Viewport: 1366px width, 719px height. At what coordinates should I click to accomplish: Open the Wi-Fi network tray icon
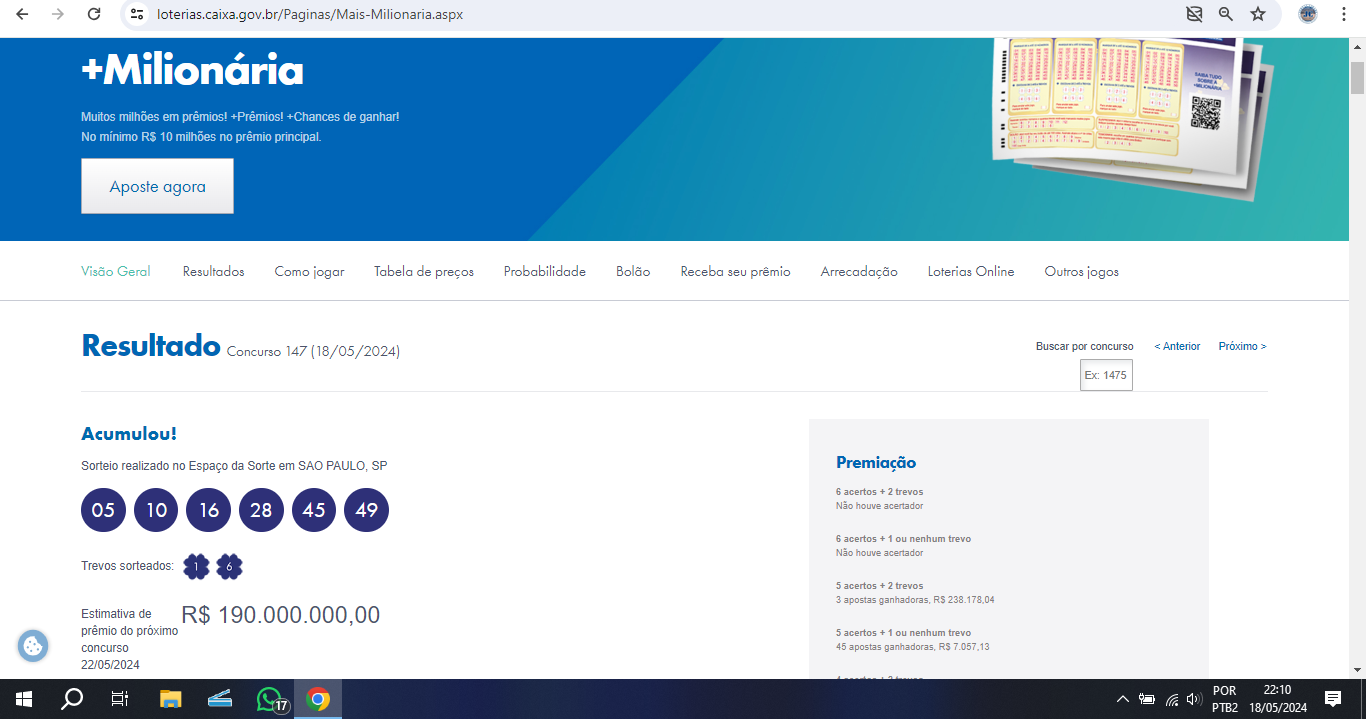tap(1171, 699)
